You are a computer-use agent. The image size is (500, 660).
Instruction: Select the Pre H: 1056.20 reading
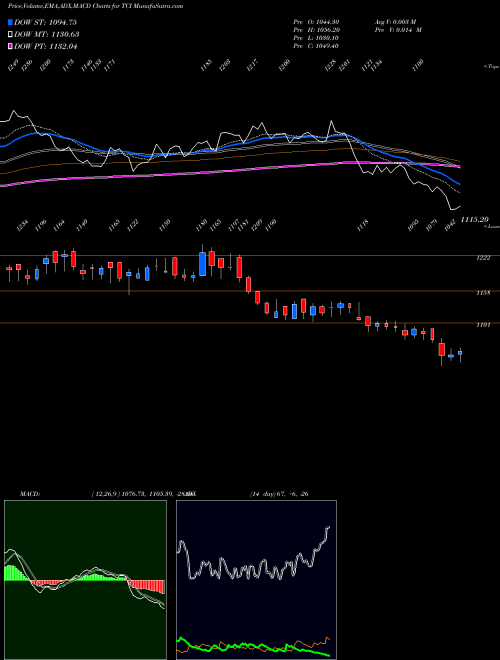(316, 30)
